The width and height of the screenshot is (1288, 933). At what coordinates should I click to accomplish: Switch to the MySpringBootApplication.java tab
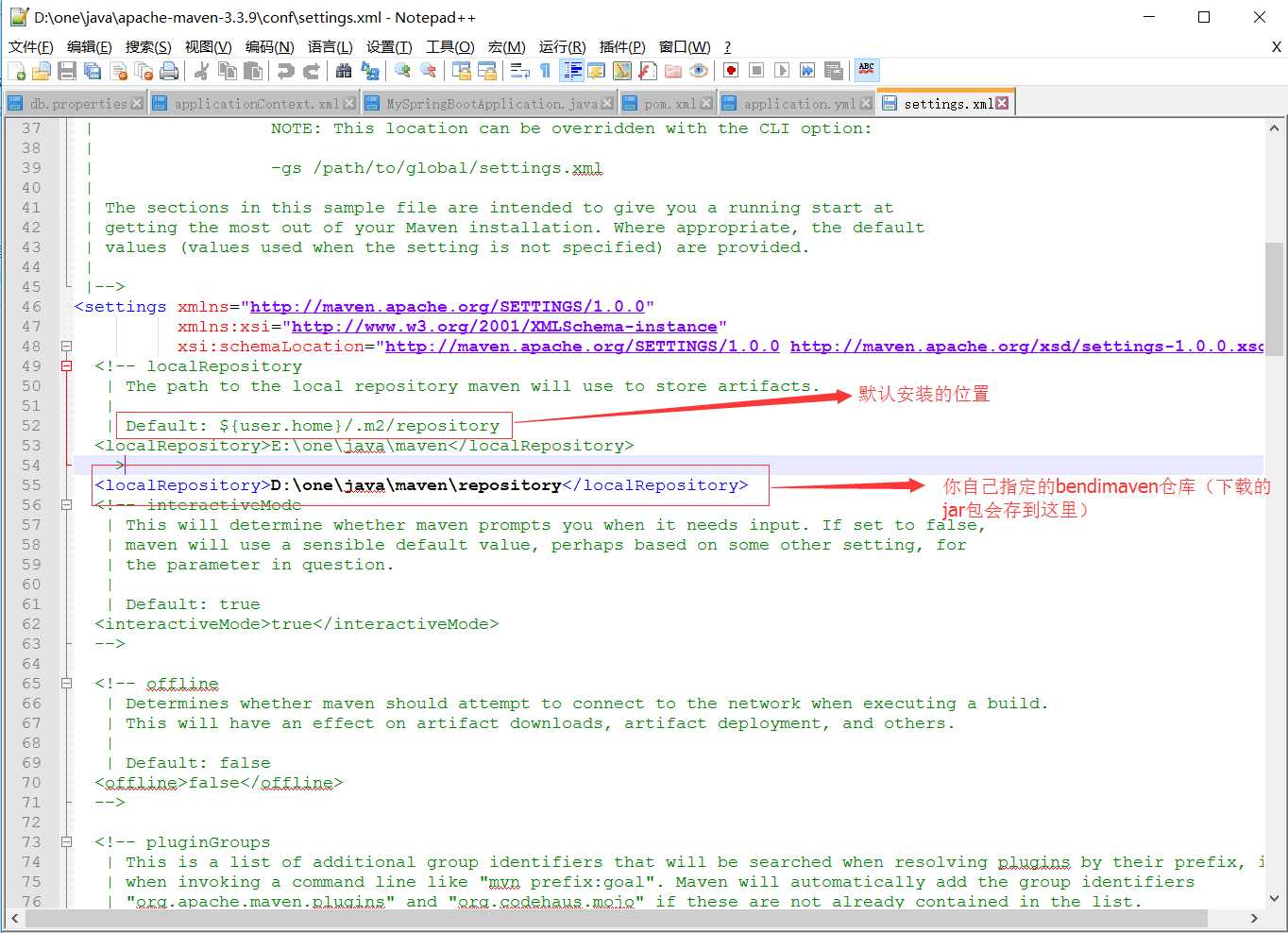[x=488, y=104]
